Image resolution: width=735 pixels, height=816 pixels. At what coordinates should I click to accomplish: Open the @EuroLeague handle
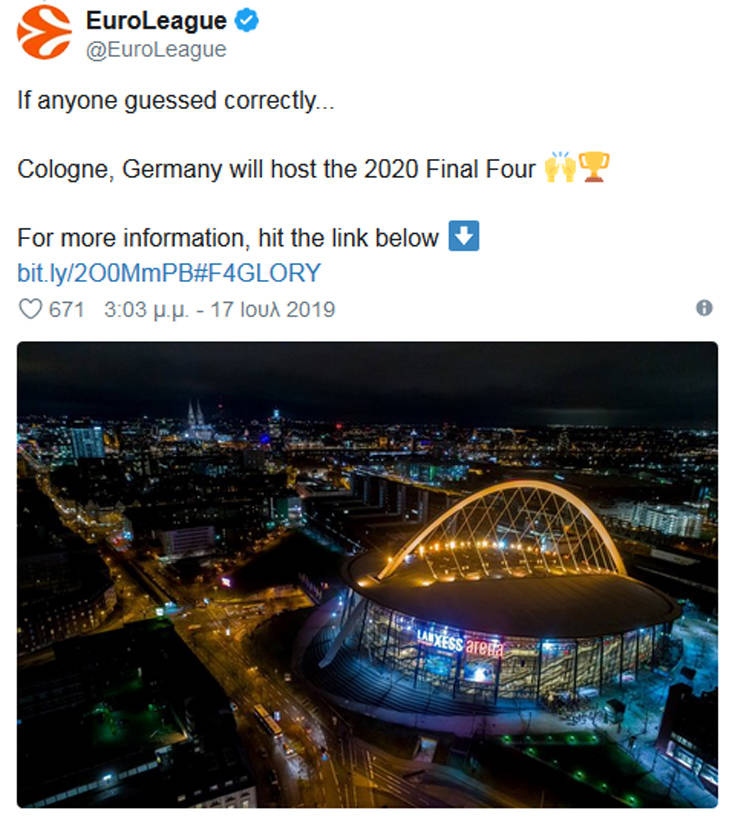156,49
